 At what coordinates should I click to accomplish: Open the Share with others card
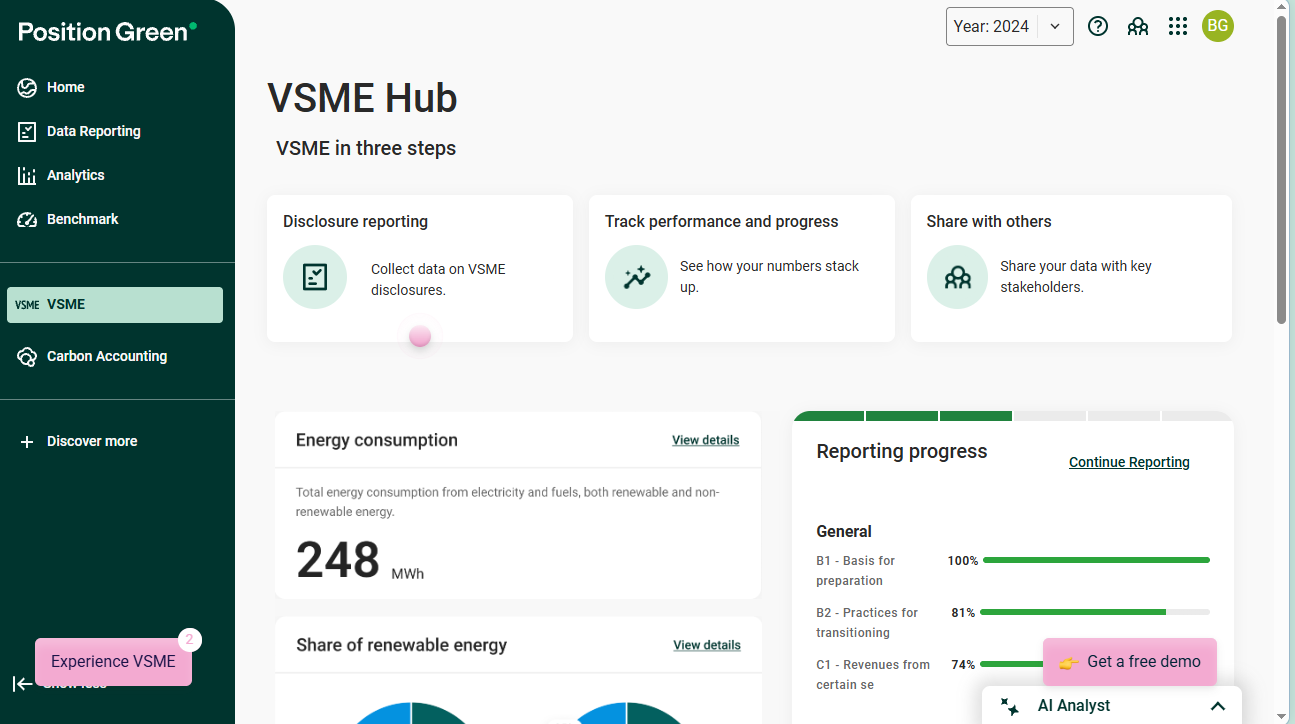pyautogui.click(x=1071, y=269)
